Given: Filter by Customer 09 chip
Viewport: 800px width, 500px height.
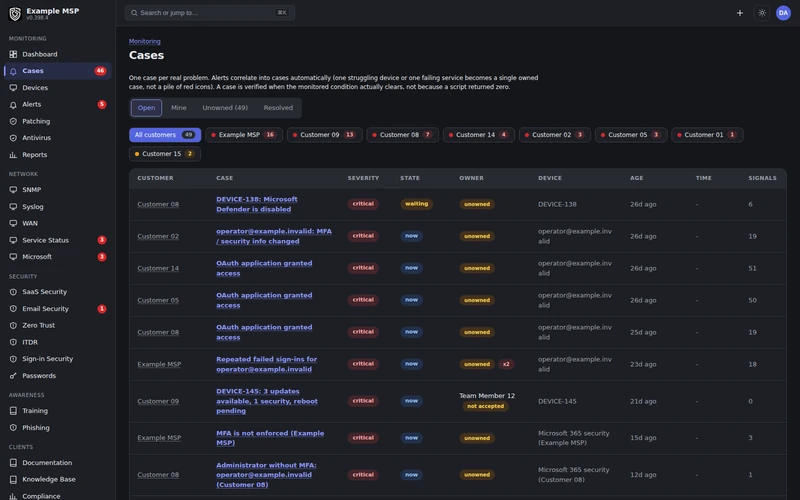Looking at the screenshot, I should (x=324, y=135).
